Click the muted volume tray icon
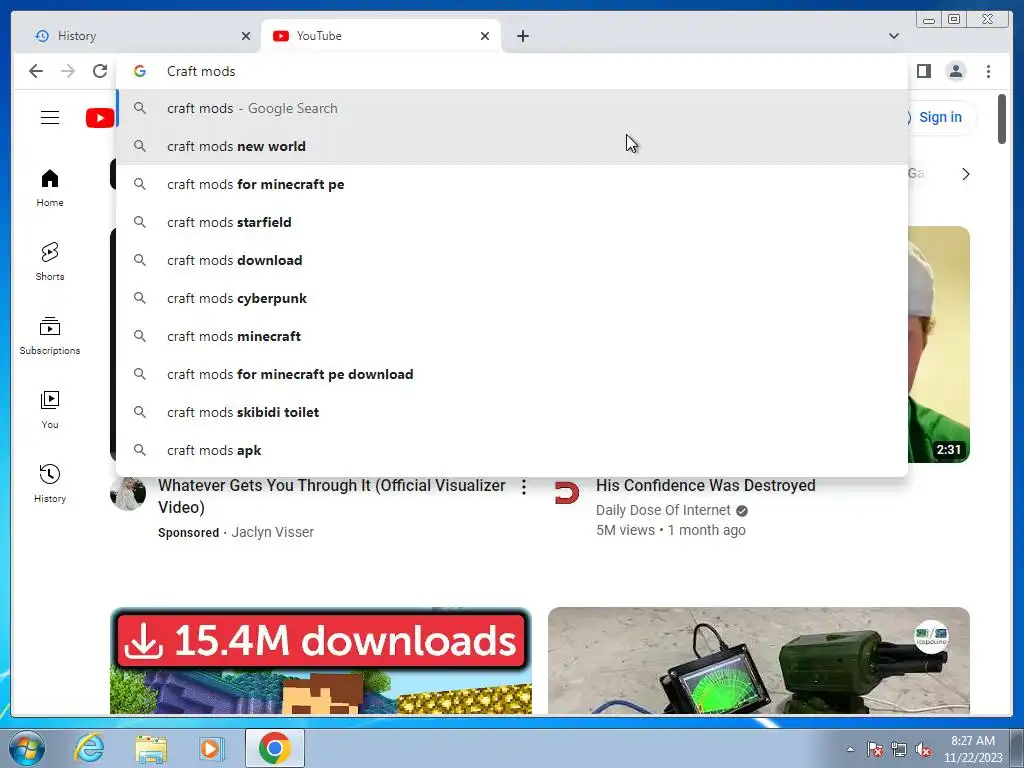The image size is (1024, 768). (923, 750)
